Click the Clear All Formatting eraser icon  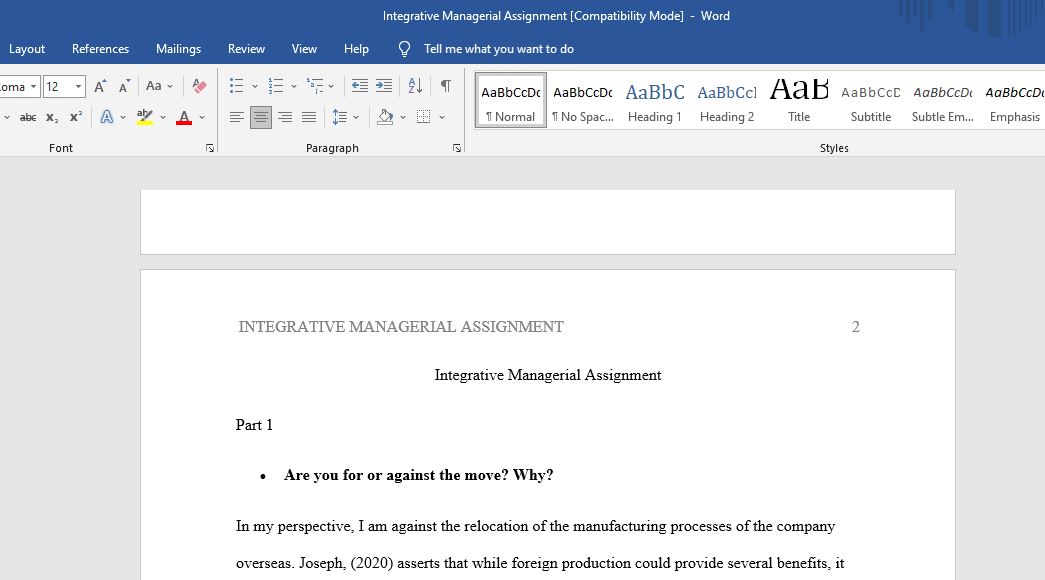[199, 86]
